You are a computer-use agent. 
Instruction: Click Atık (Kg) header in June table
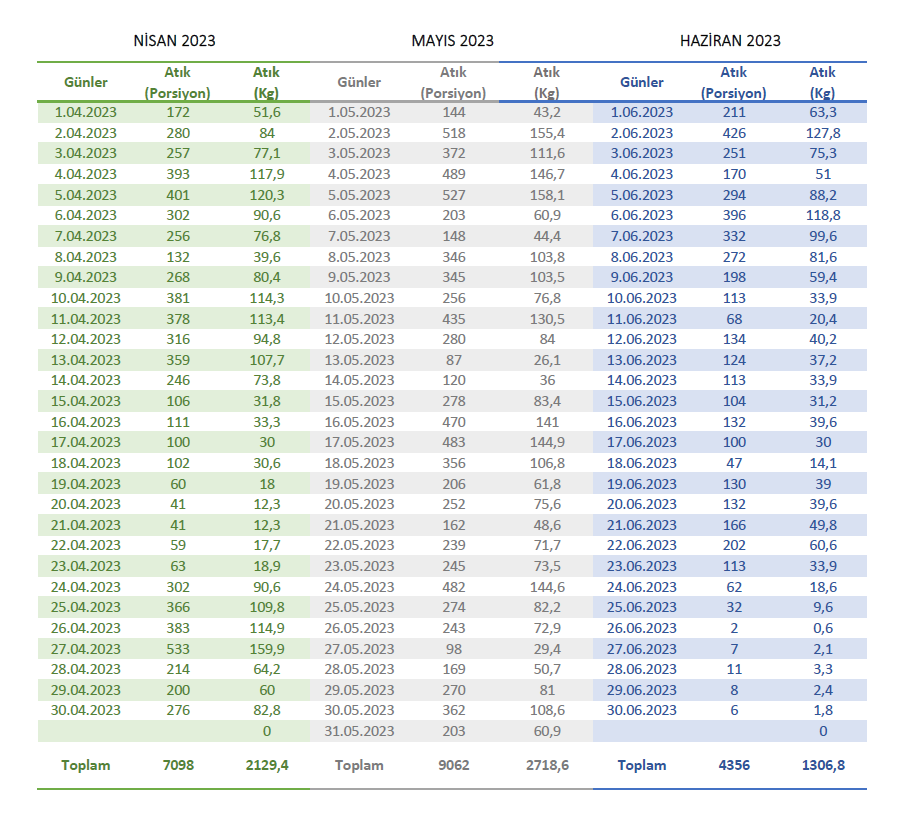point(822,82)
